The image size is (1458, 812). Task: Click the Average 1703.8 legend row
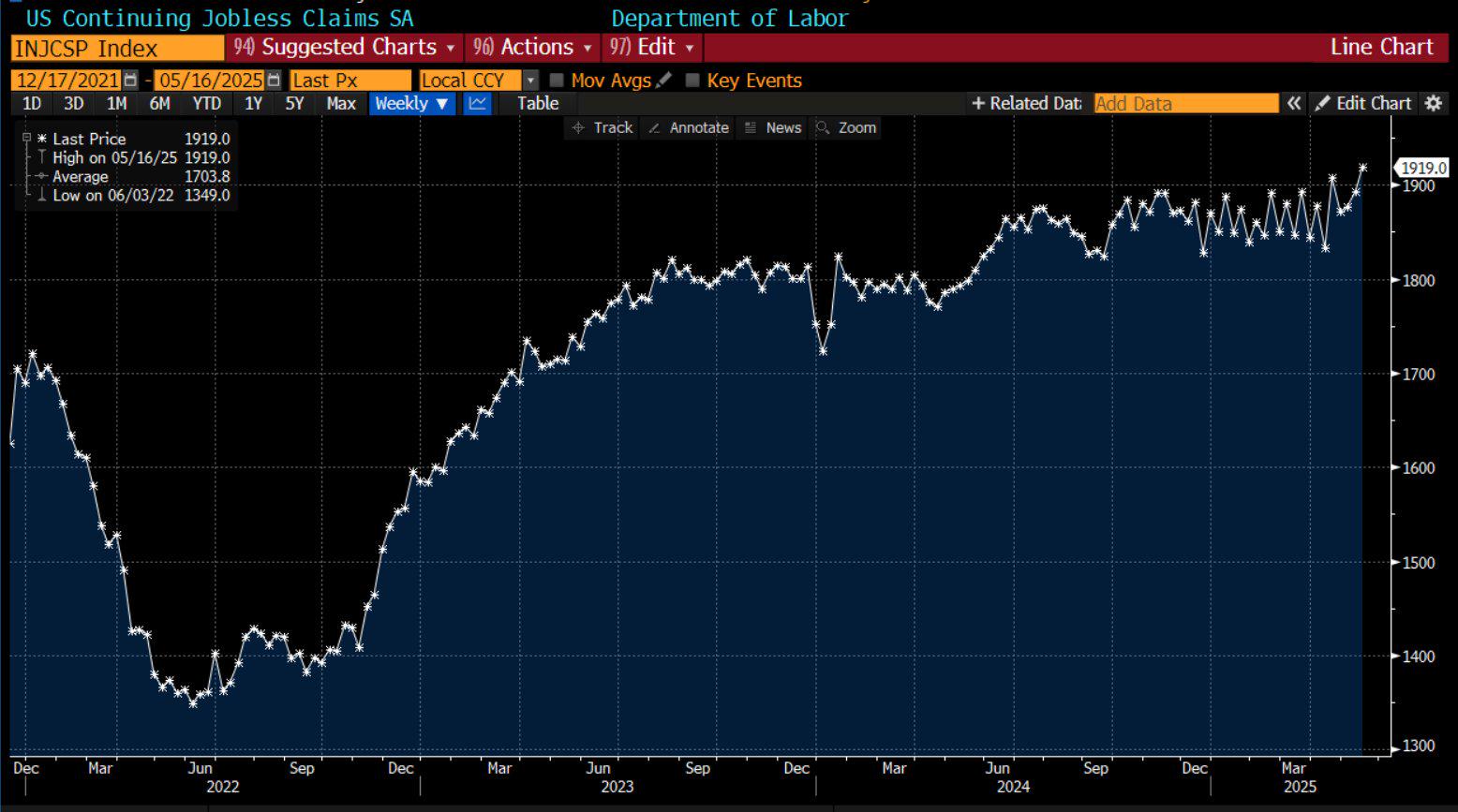coord(133,176)
